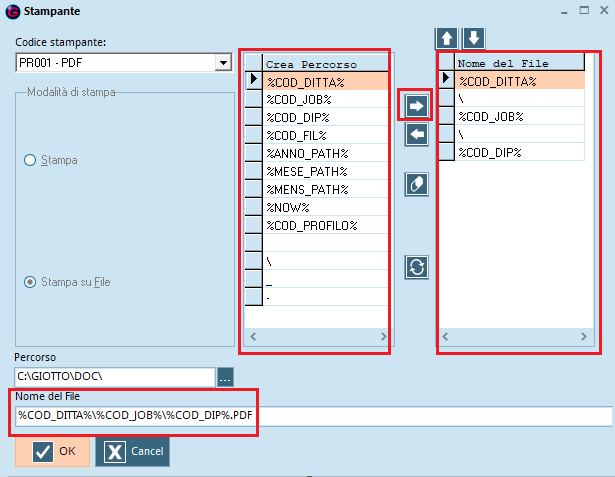Open the Percorso browse folder button
This screenshot has height=477, width=615.
[225, 377]
